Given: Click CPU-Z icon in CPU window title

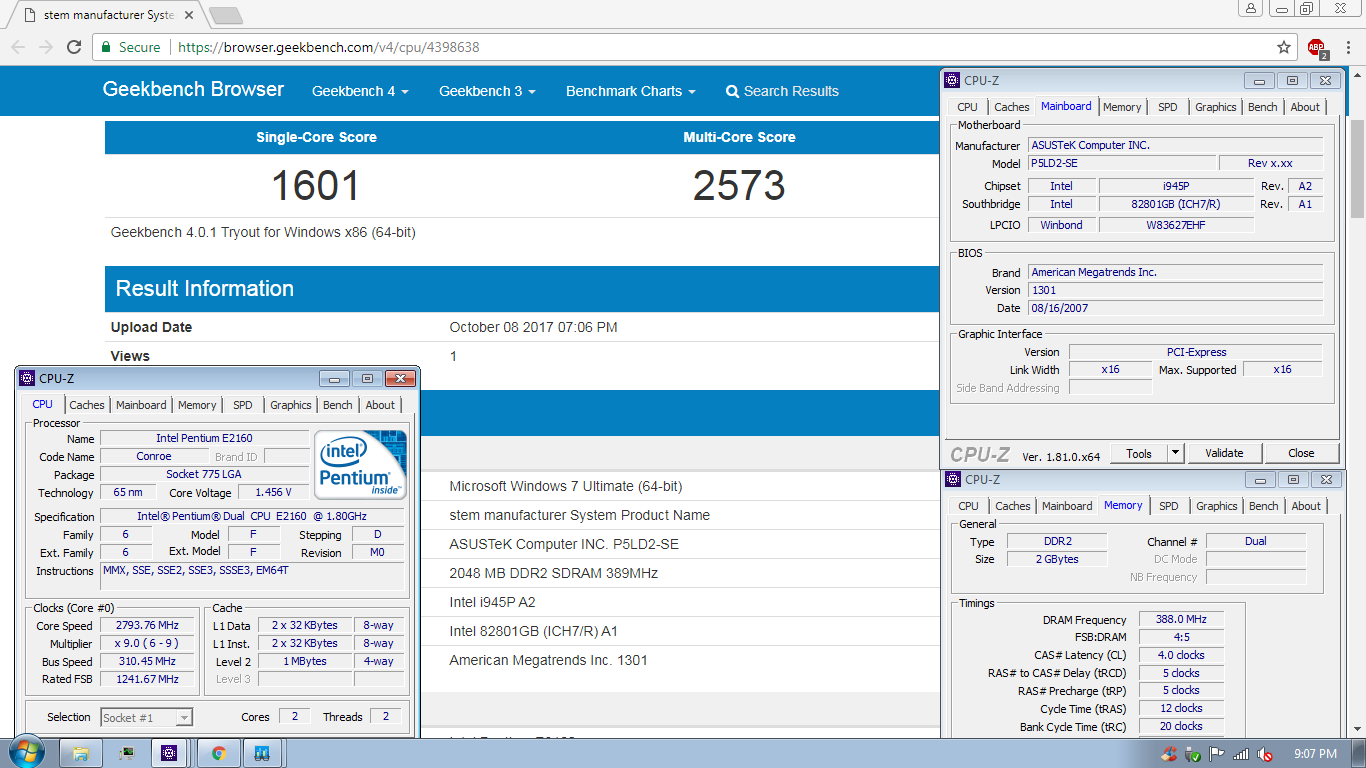Looking at the screenshot, I should 28,378.
